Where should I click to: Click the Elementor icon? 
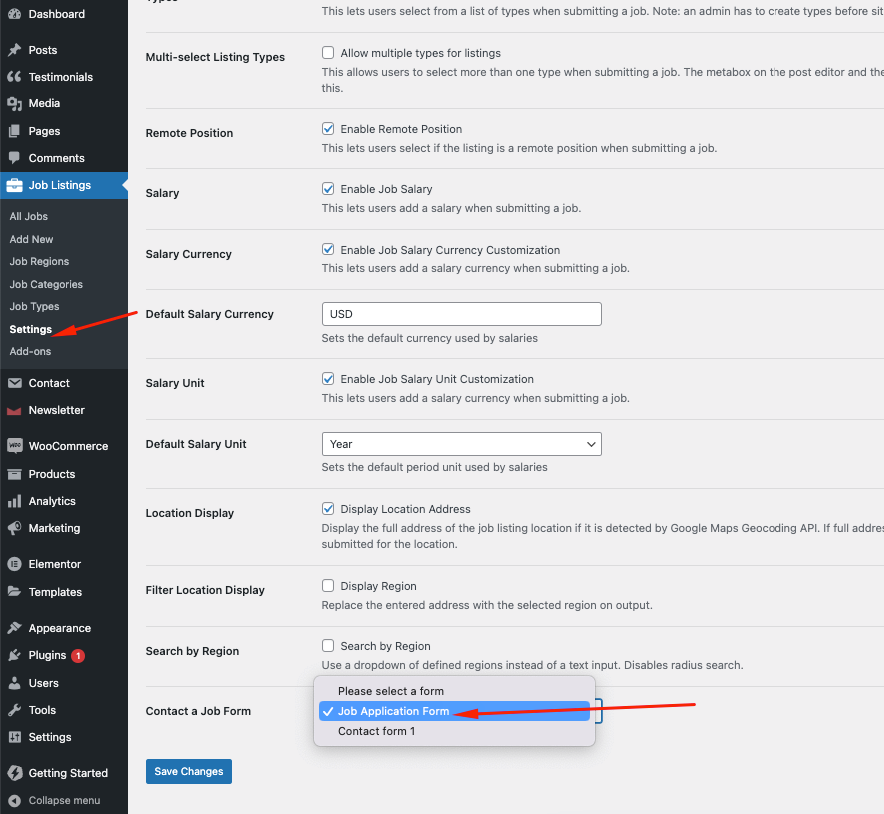coord(15,564)
